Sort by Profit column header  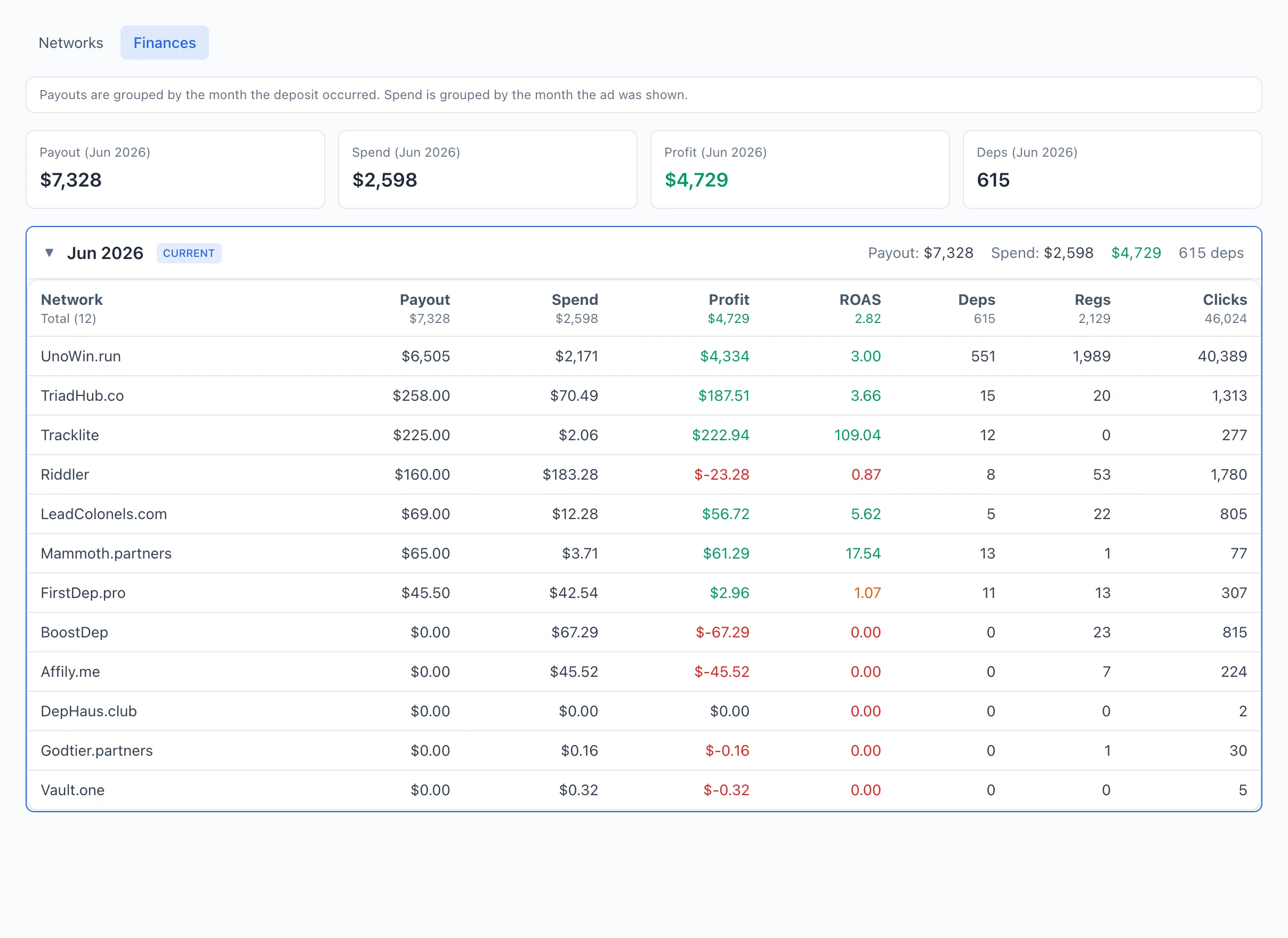(x=729, y=300)
